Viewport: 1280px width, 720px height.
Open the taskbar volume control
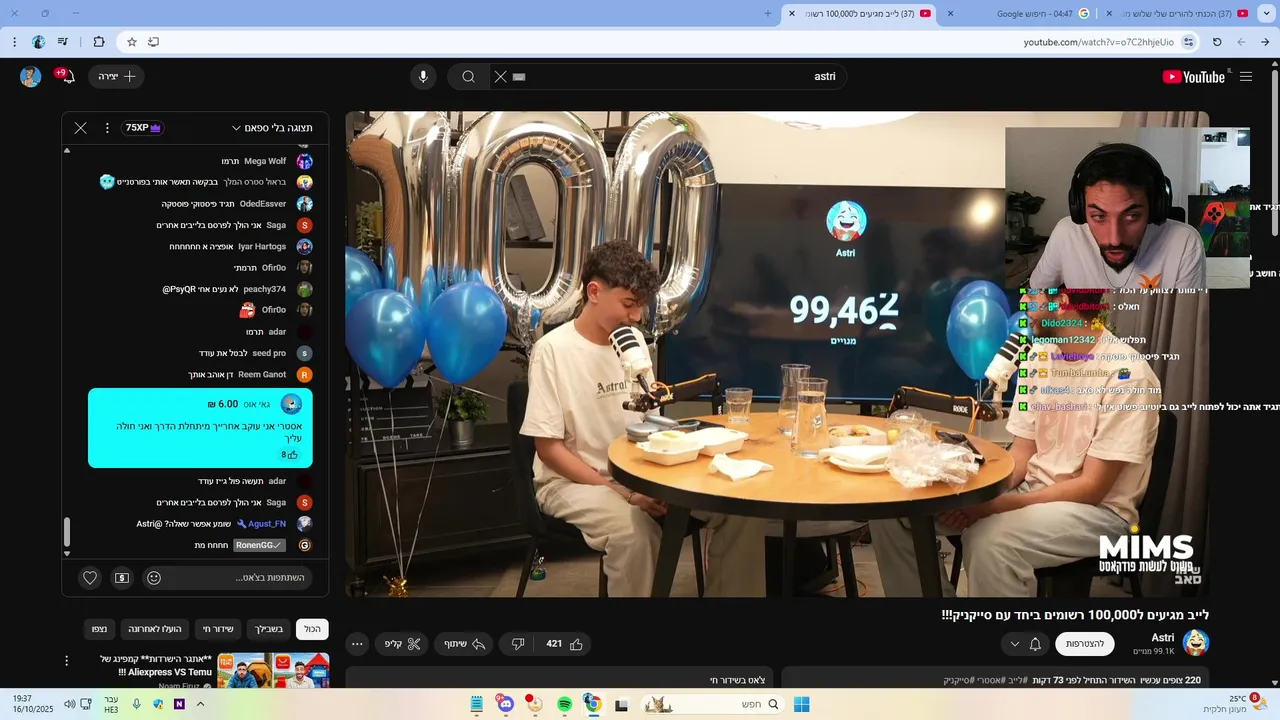(x=70, y=704)
